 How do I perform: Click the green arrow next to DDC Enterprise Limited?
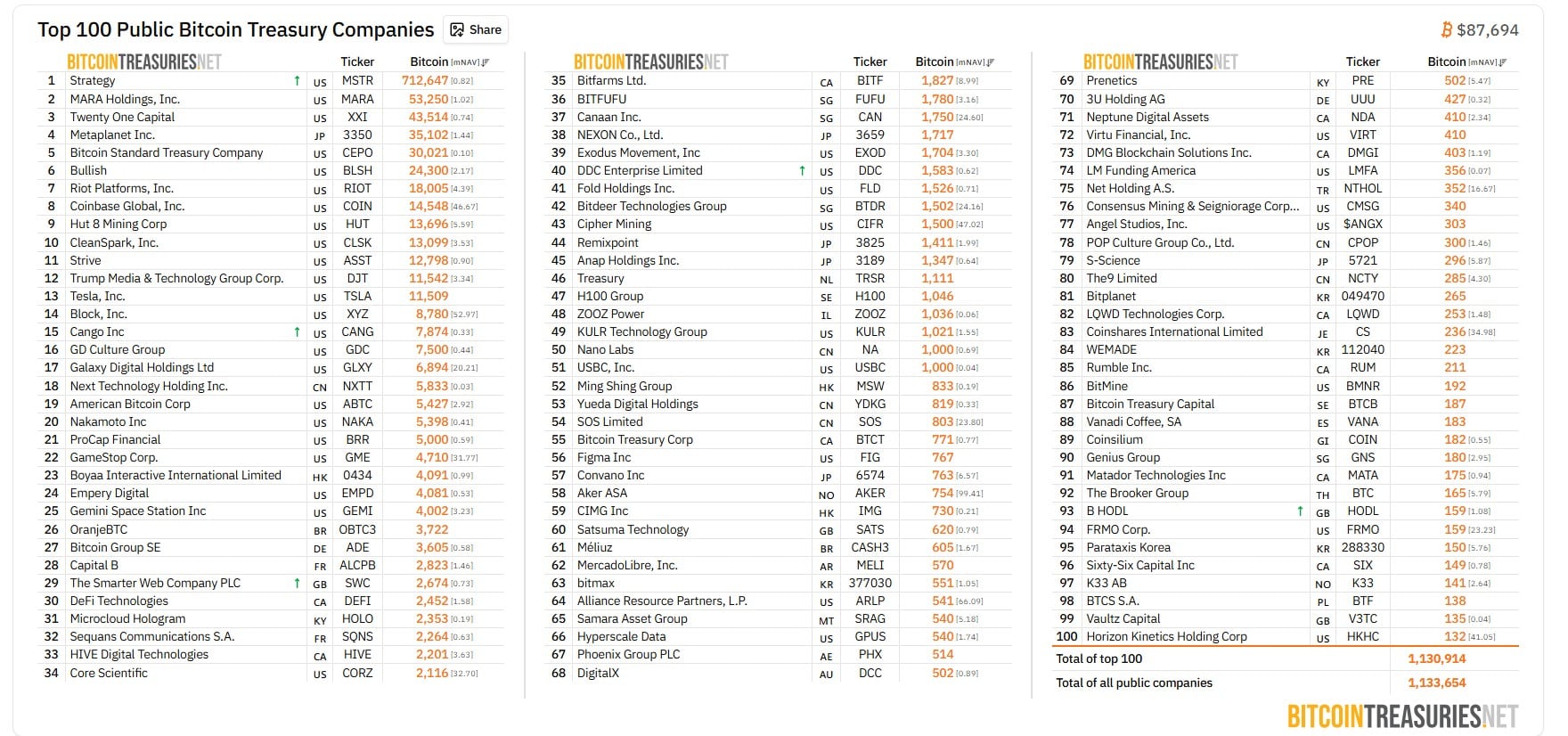coord(802,171)
